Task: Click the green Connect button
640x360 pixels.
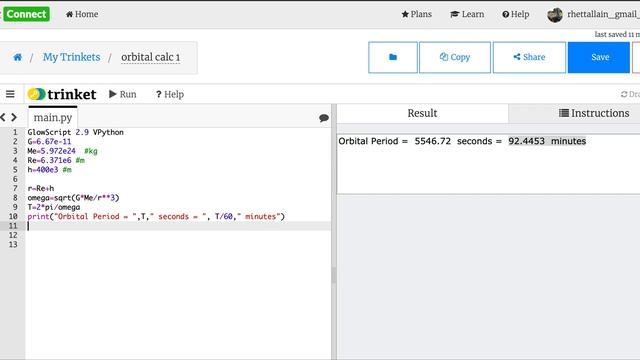Action: (26, 14)
